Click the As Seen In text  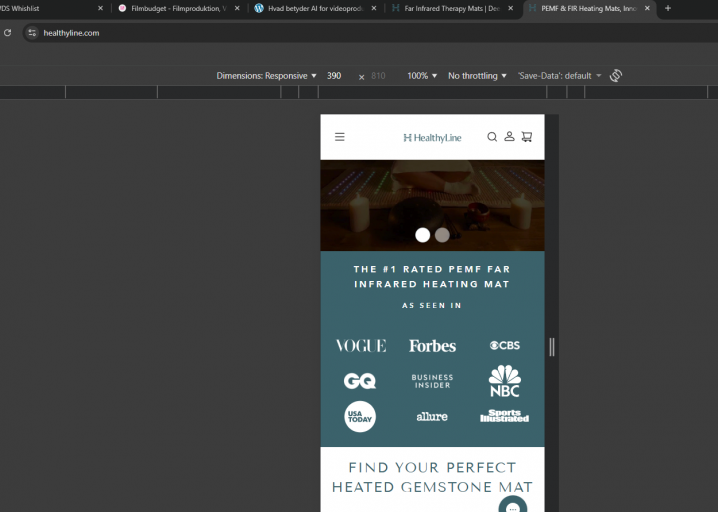click(x=432, y=305)
